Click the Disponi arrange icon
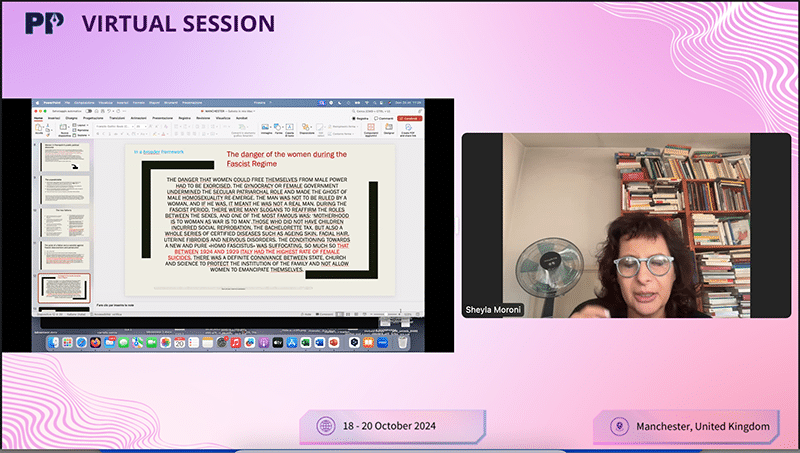Screen dimensions: 800x453 (306, 128)
